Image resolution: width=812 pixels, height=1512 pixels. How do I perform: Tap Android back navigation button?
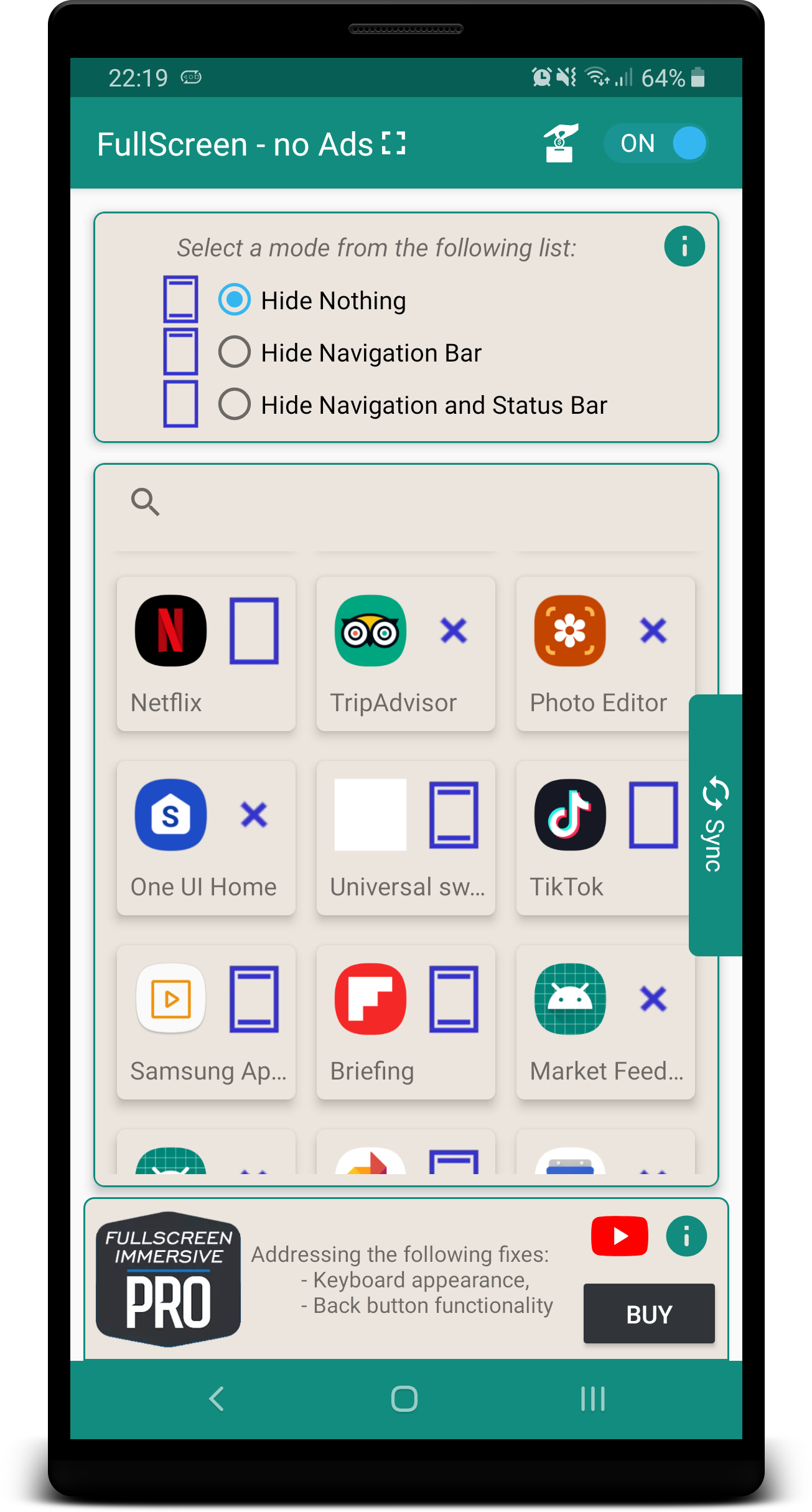click(216, 1399)
